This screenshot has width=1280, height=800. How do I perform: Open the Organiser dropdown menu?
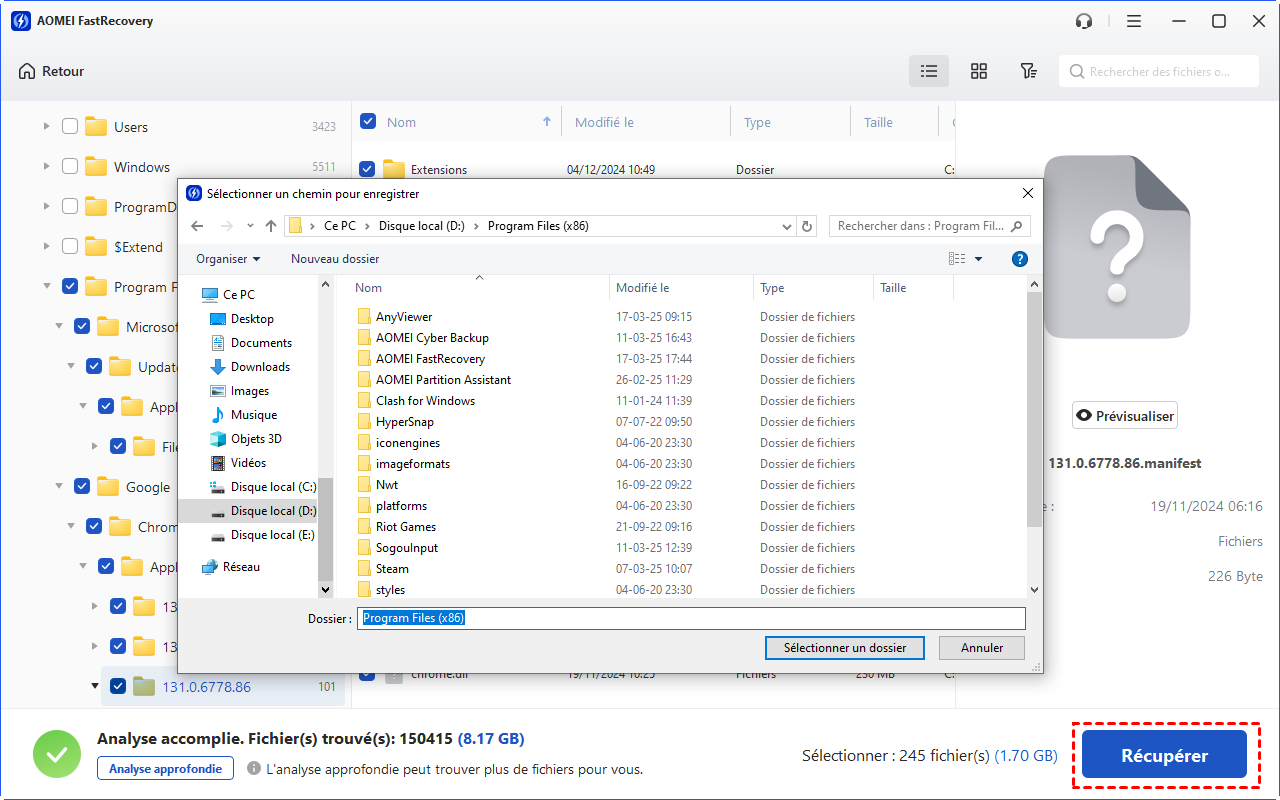228,259
